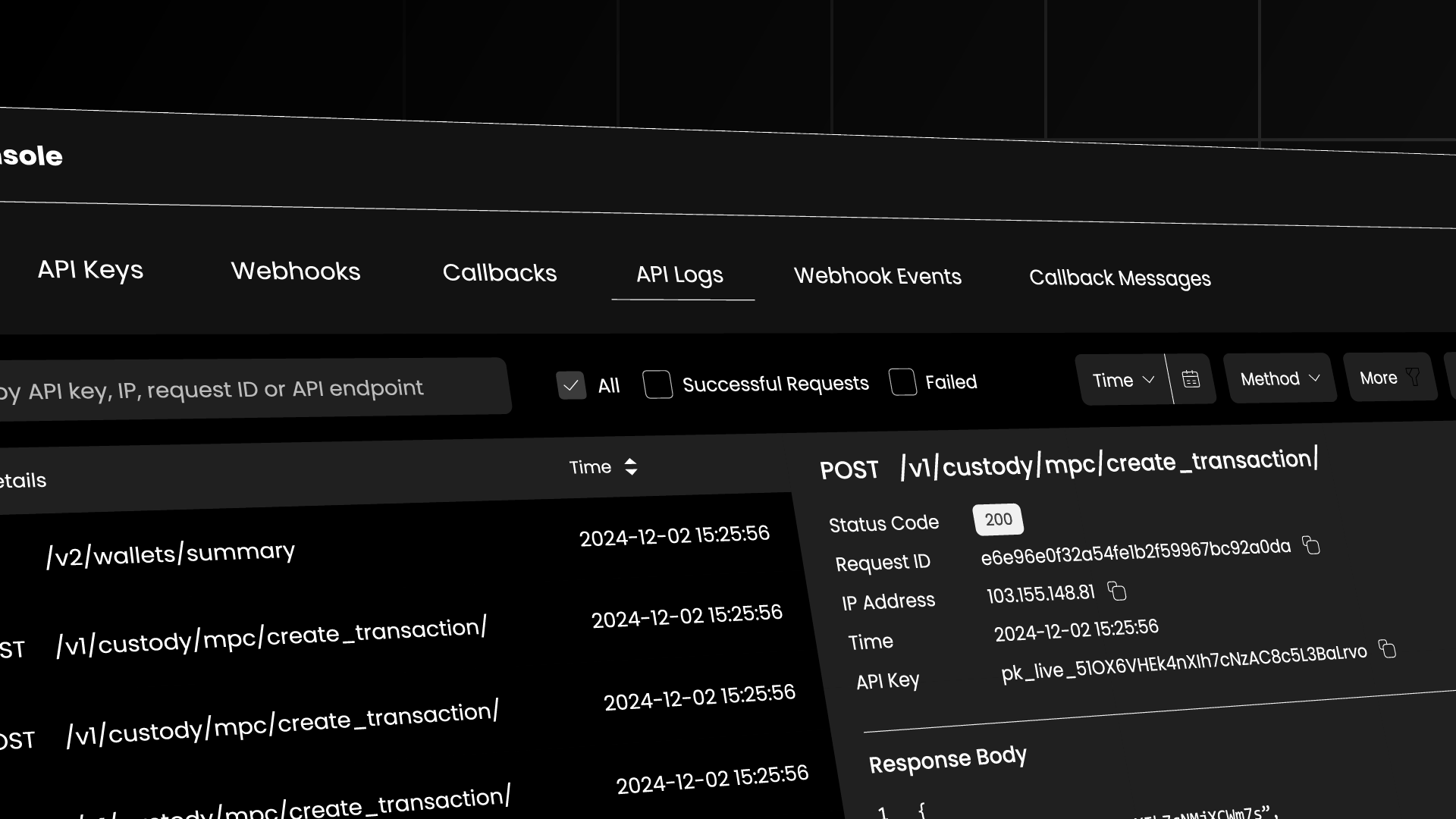This screenshot has height=819, width=1456.
Task: Copy the Request ID value
Action: click(x=1311, y=545)
